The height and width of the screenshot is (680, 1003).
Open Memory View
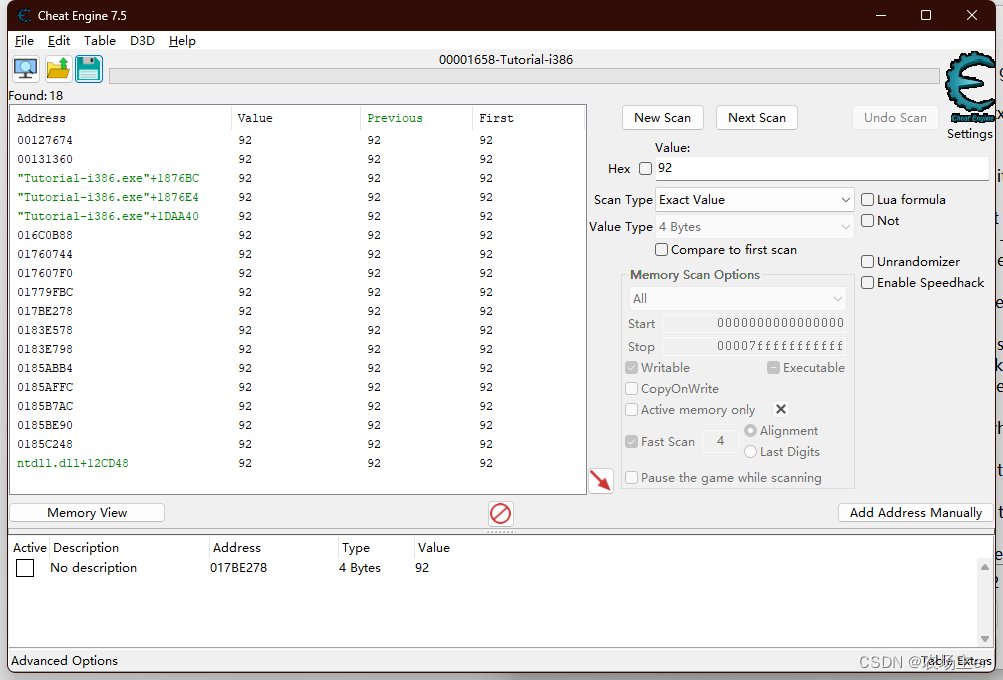tap(87, 513)
